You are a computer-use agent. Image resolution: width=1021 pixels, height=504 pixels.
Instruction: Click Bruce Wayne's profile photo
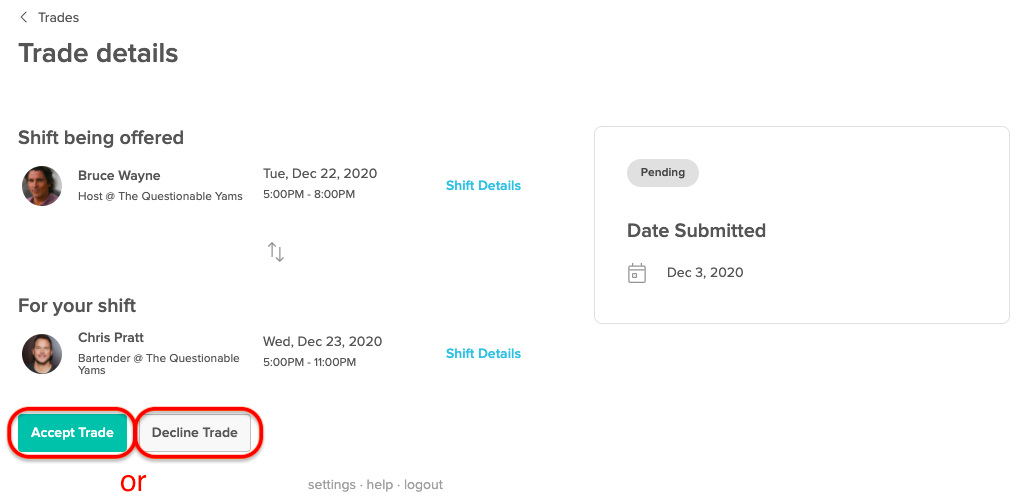click(x=42, y=186)
